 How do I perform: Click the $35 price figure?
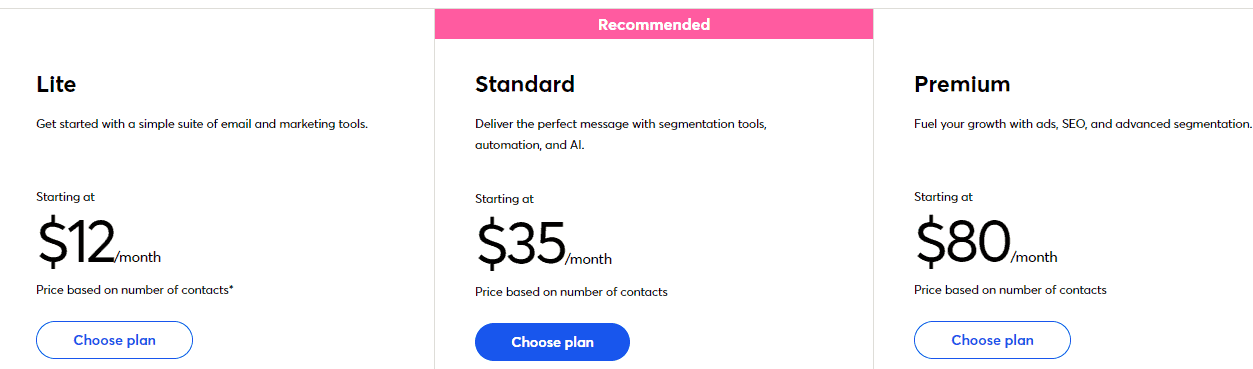tap(520, 245)
